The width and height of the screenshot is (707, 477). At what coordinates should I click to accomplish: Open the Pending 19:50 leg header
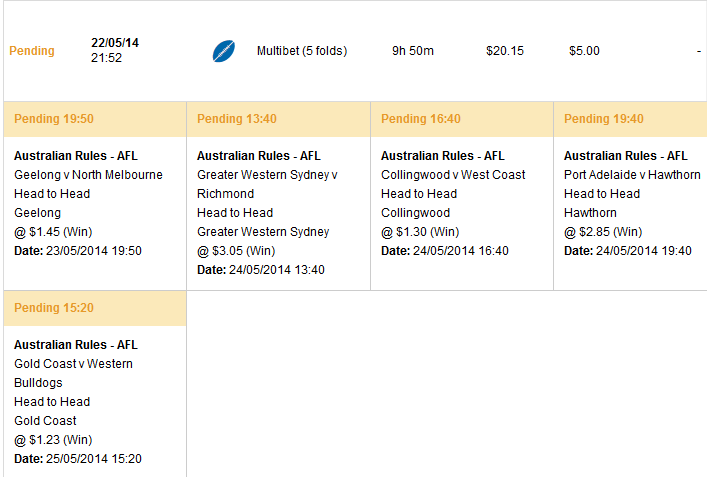[95, 119]
